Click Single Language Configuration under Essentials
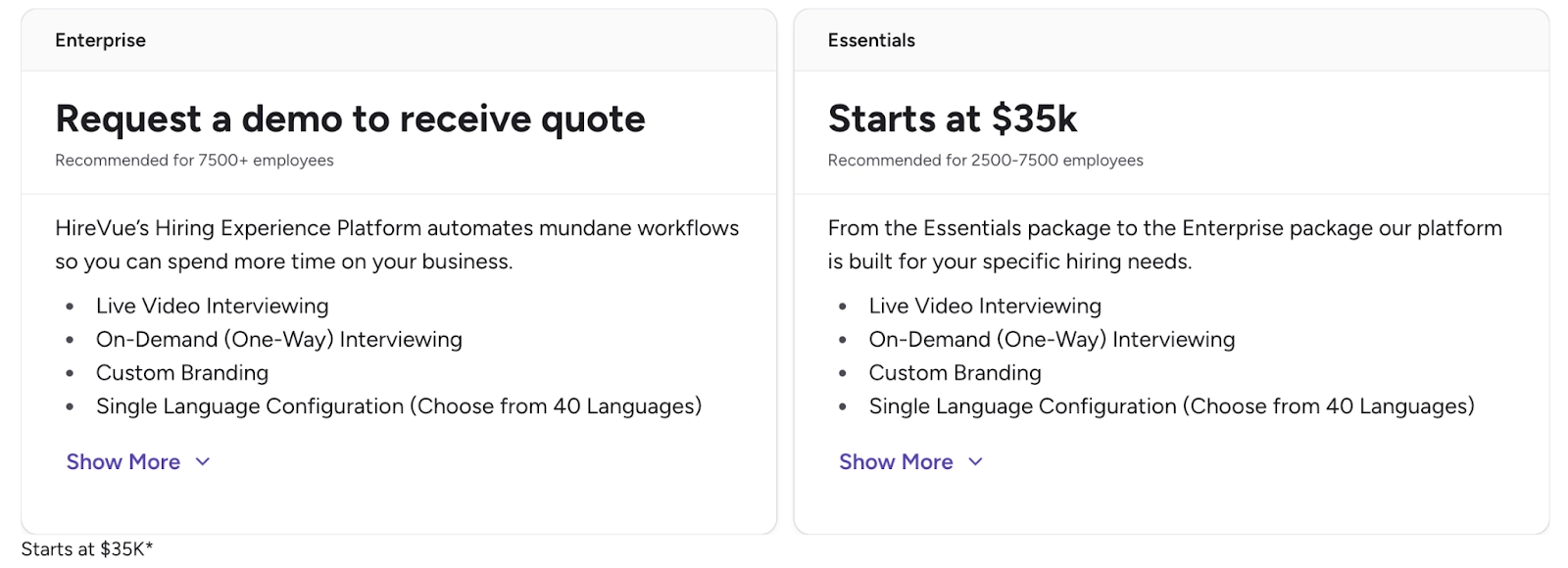This screenshot has width=1568, height=568. 1172,405
